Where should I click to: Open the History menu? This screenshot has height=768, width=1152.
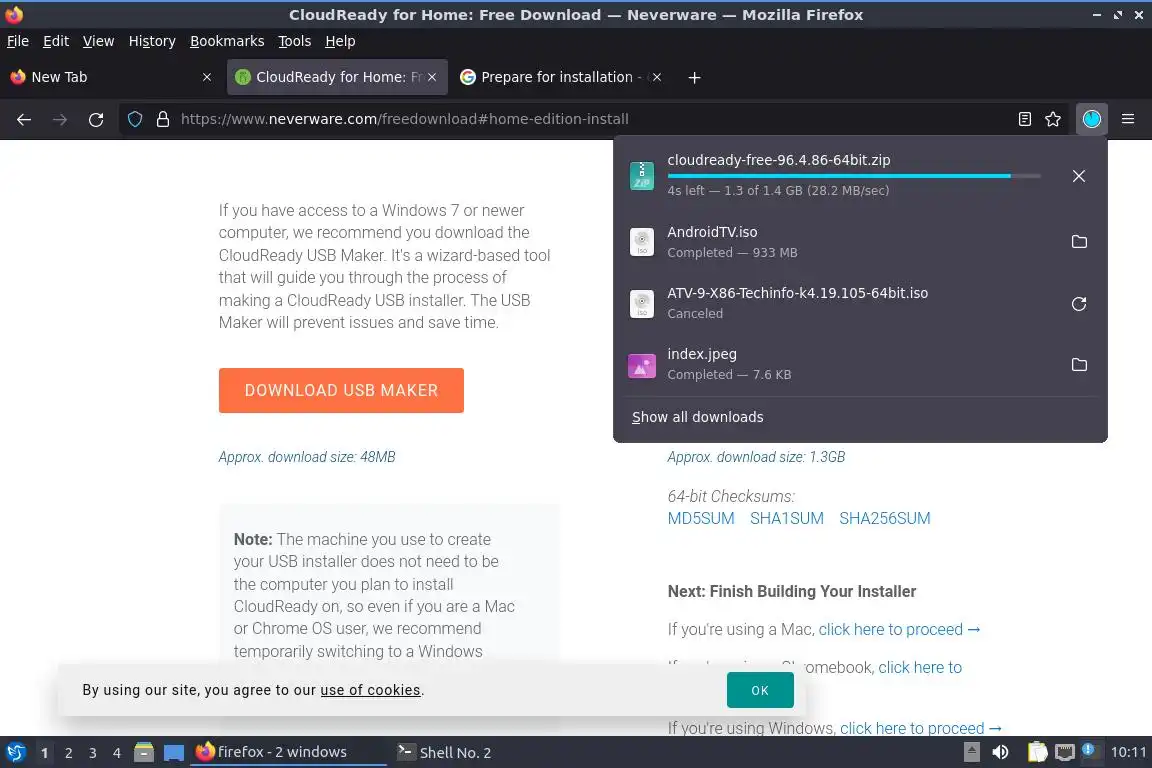point(152,41)
